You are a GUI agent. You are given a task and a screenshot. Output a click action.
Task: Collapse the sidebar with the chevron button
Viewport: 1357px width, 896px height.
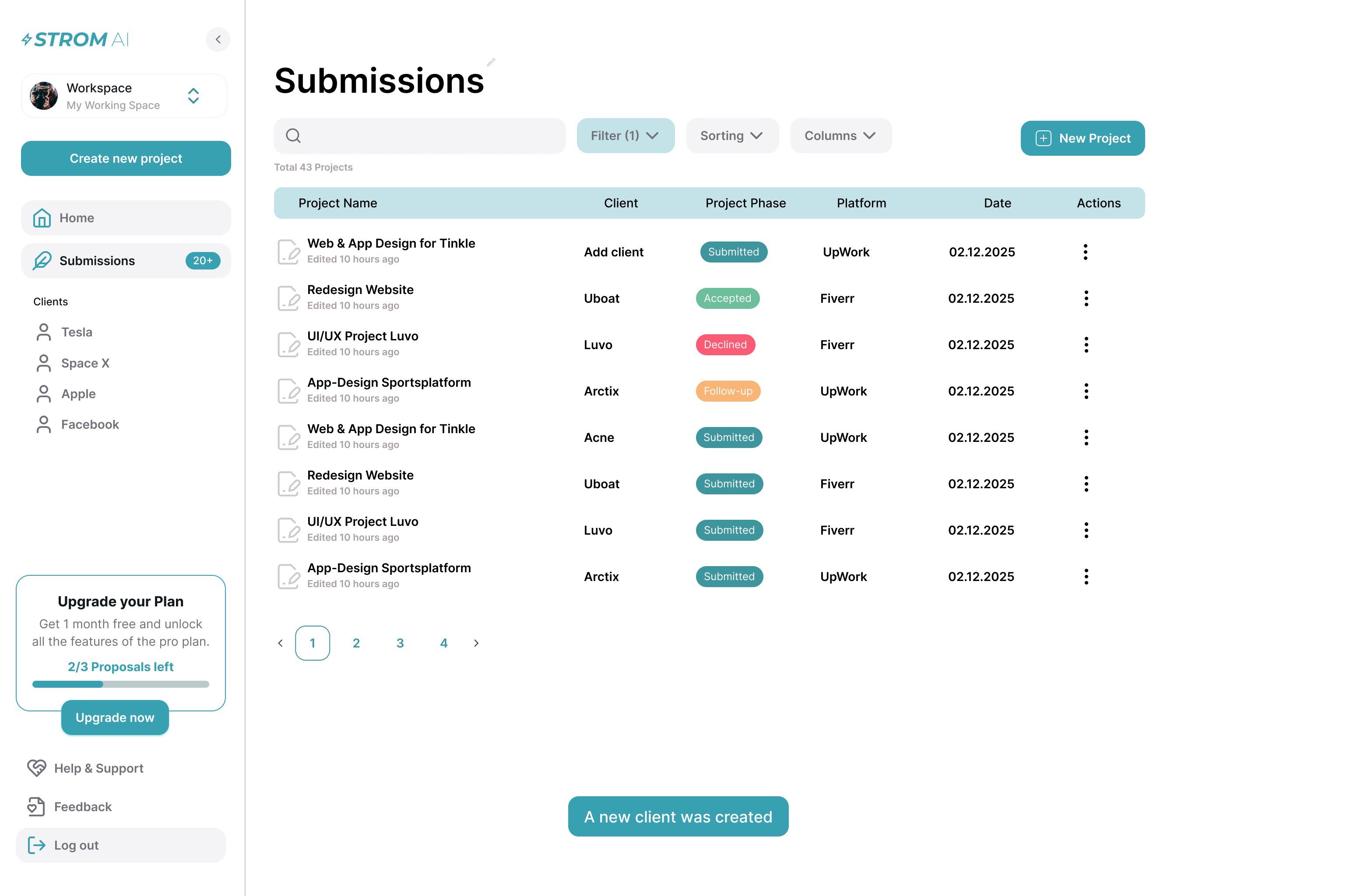coord(218,39)
